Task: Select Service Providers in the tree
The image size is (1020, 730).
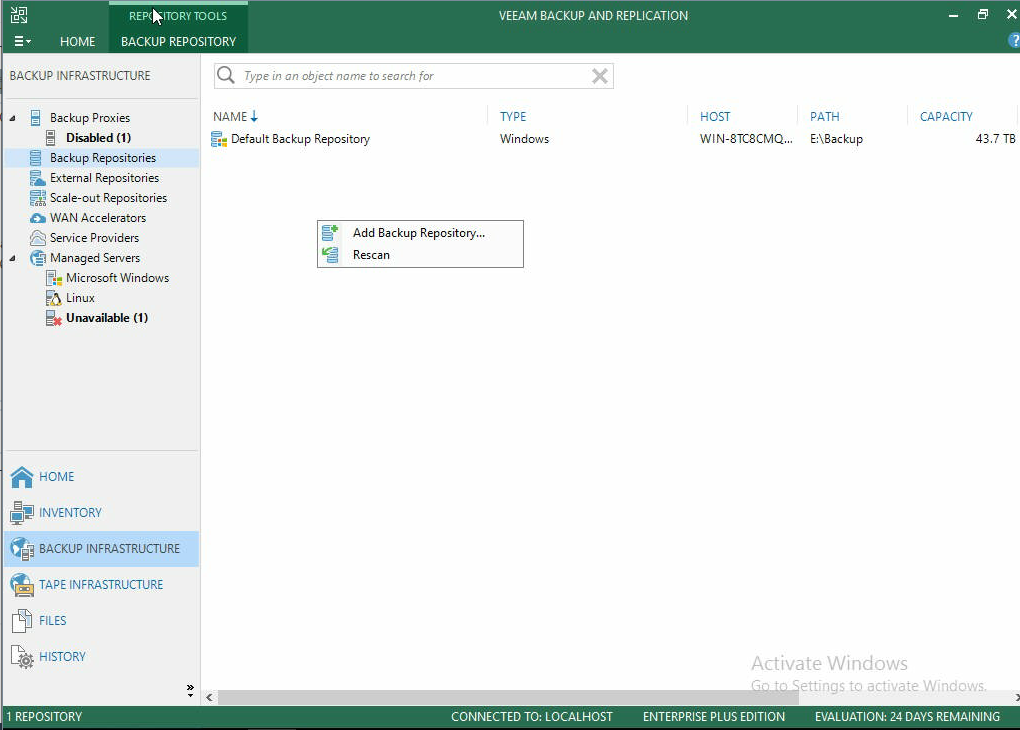Action: coord(94,238)
